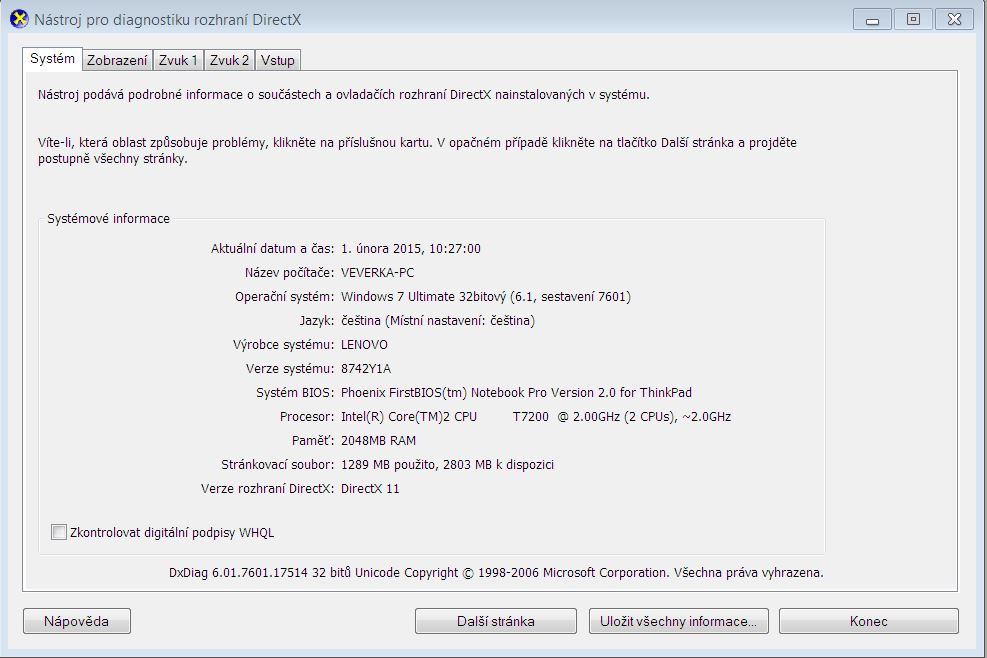Image resolution: width=987 pixels, height=658 pixels.
Task: Open the Zvuk 2 tab
Action: coord(229,60)
